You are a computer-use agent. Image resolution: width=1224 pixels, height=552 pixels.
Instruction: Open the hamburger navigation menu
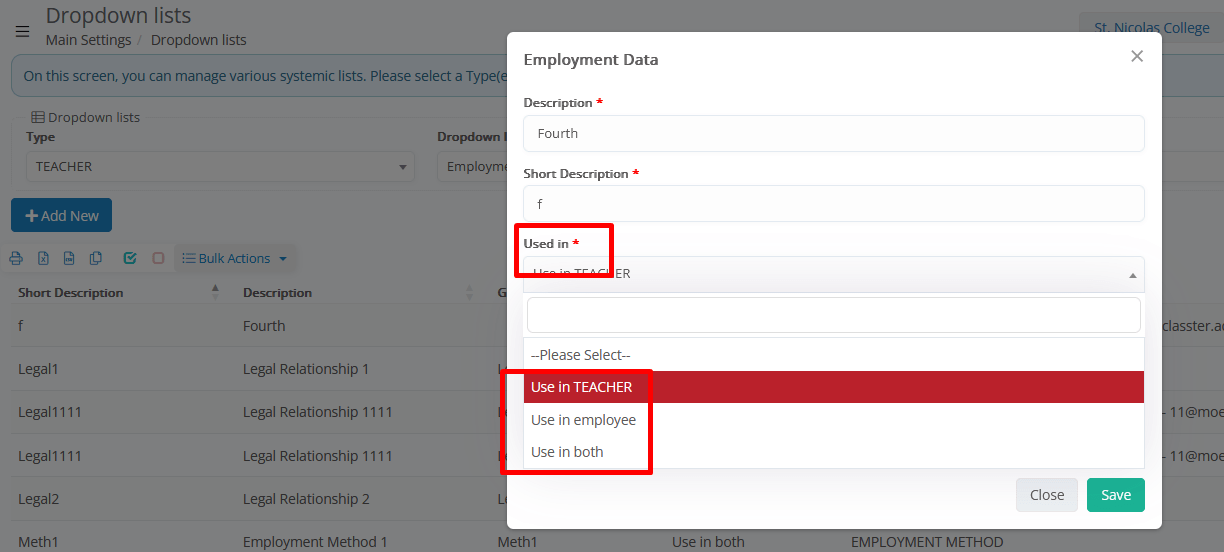pyautogui.click(x=22, y=31)
